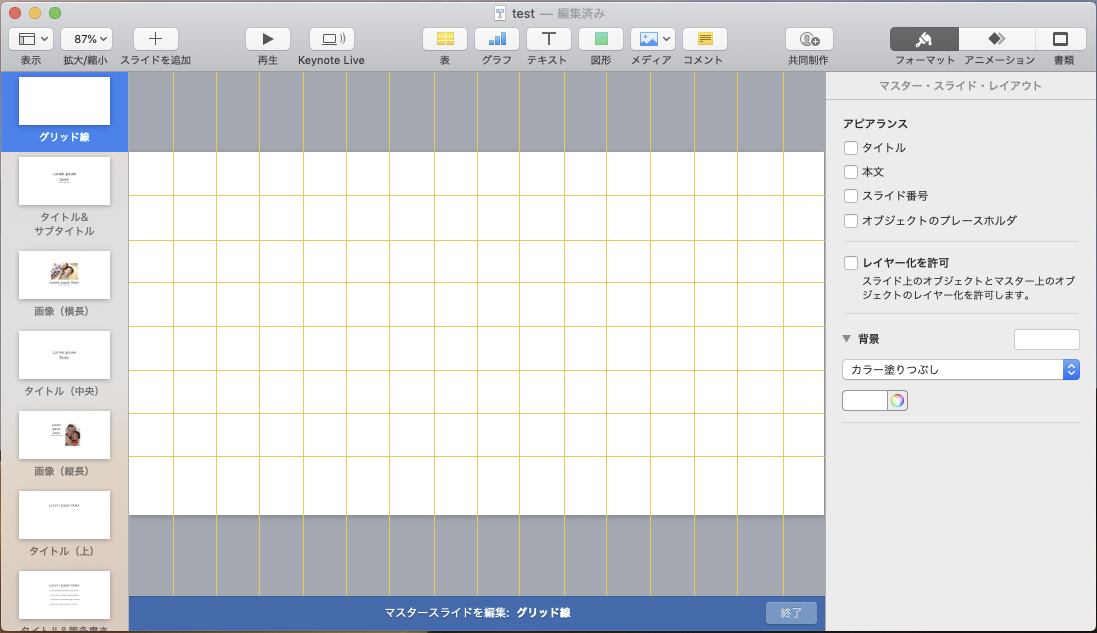This screenshot has width=1097, height=633.
Task: Start the slideshow with 再生
Action: [267, 39]
